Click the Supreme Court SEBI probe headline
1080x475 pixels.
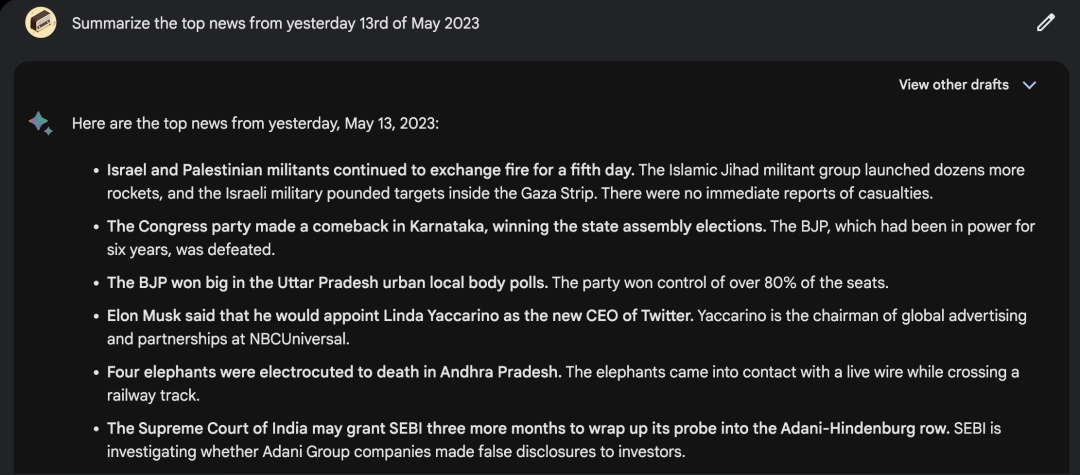[x=527, y=428]
